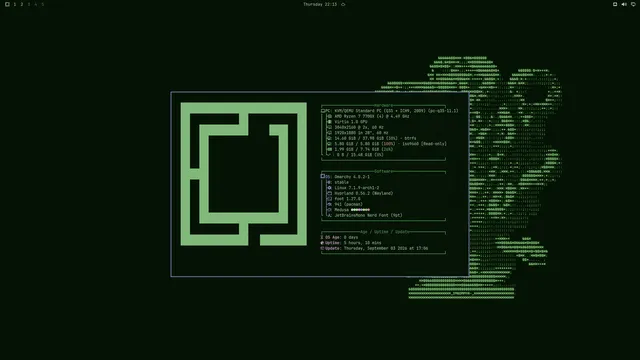This screenshot has height=360, width=640.
Task: Click the 'Linux 7.1.9-arch1-2' kernel text
Action: click(357, 188)
